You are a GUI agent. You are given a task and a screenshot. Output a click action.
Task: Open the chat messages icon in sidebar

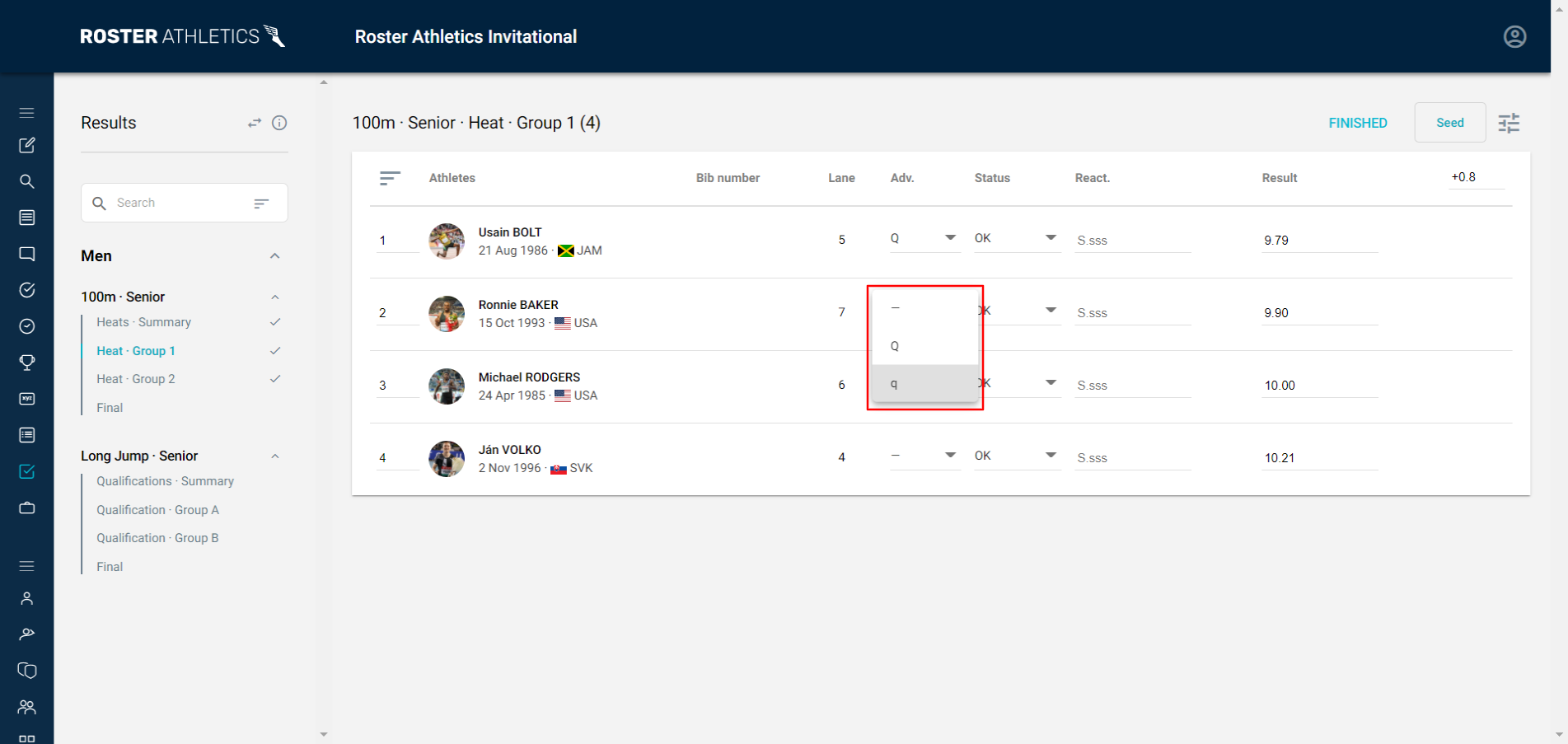[27, 254]
